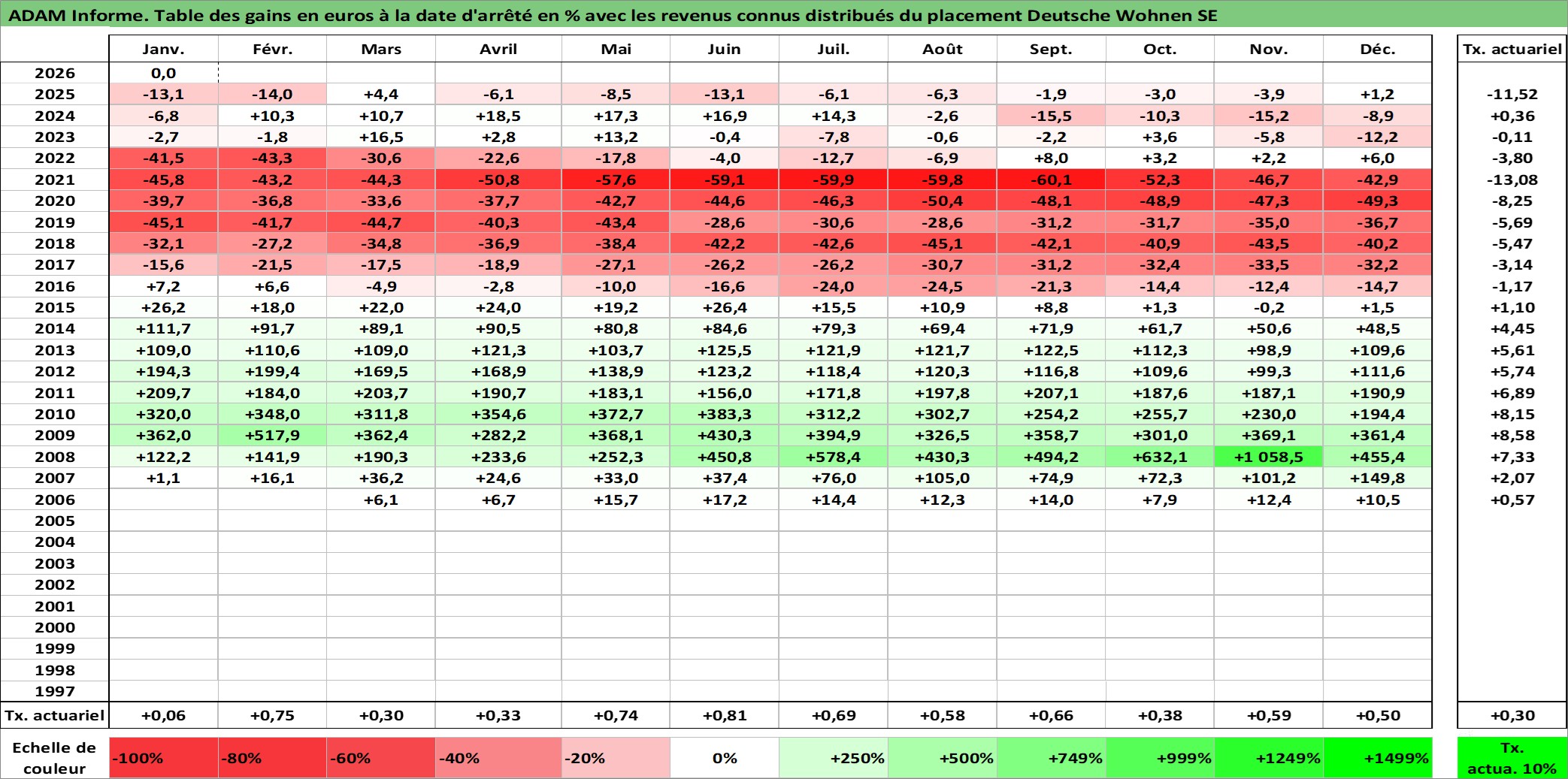This screenshot has height=779, width=1568.
Task: Click the bottom-row +0,50 value under Déc.
Action: (1378, 715)
